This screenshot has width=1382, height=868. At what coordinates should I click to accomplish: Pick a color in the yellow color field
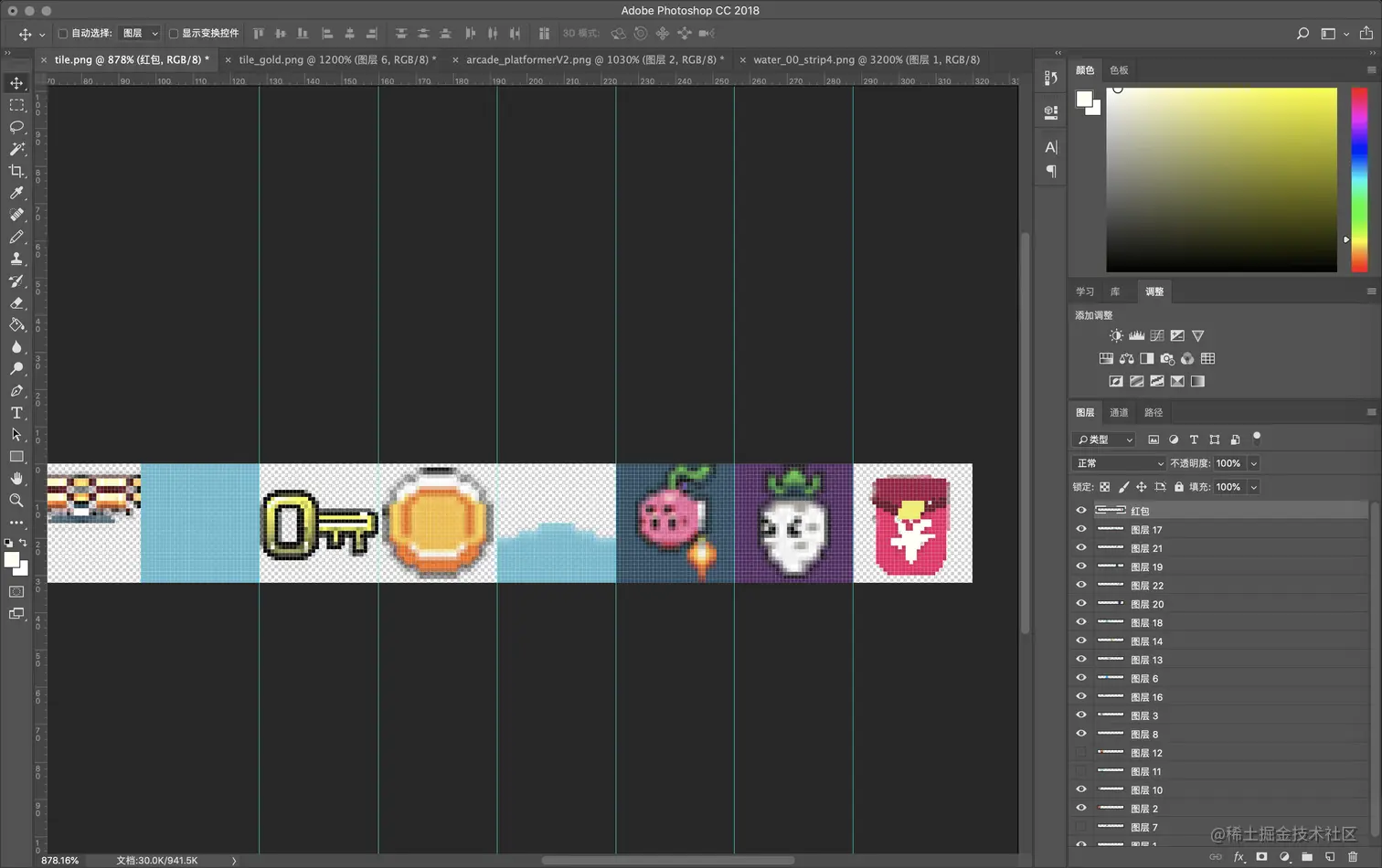[x=1221, y=180]
